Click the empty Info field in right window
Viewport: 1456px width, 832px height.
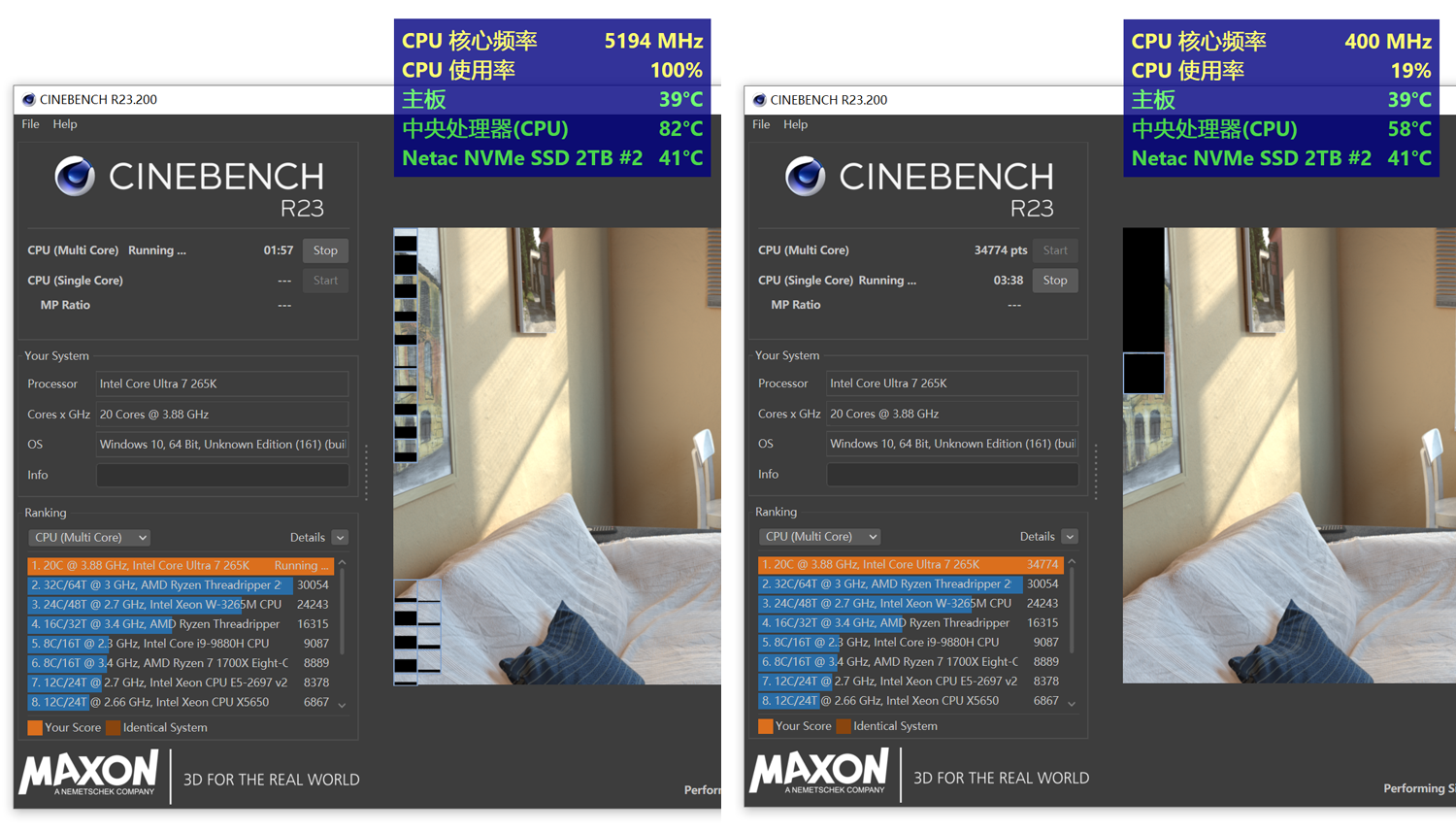click(952, 474)
